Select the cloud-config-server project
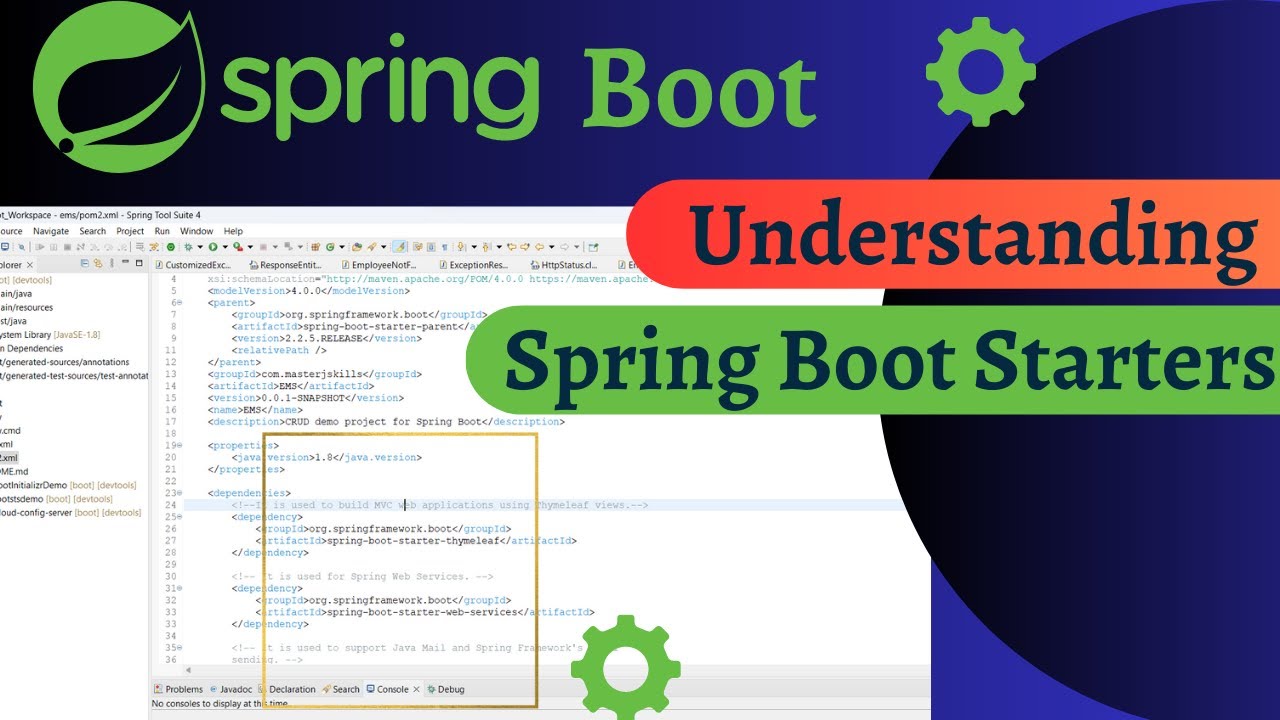Screen dimensions: 1280x720 [x=70, y=512]
